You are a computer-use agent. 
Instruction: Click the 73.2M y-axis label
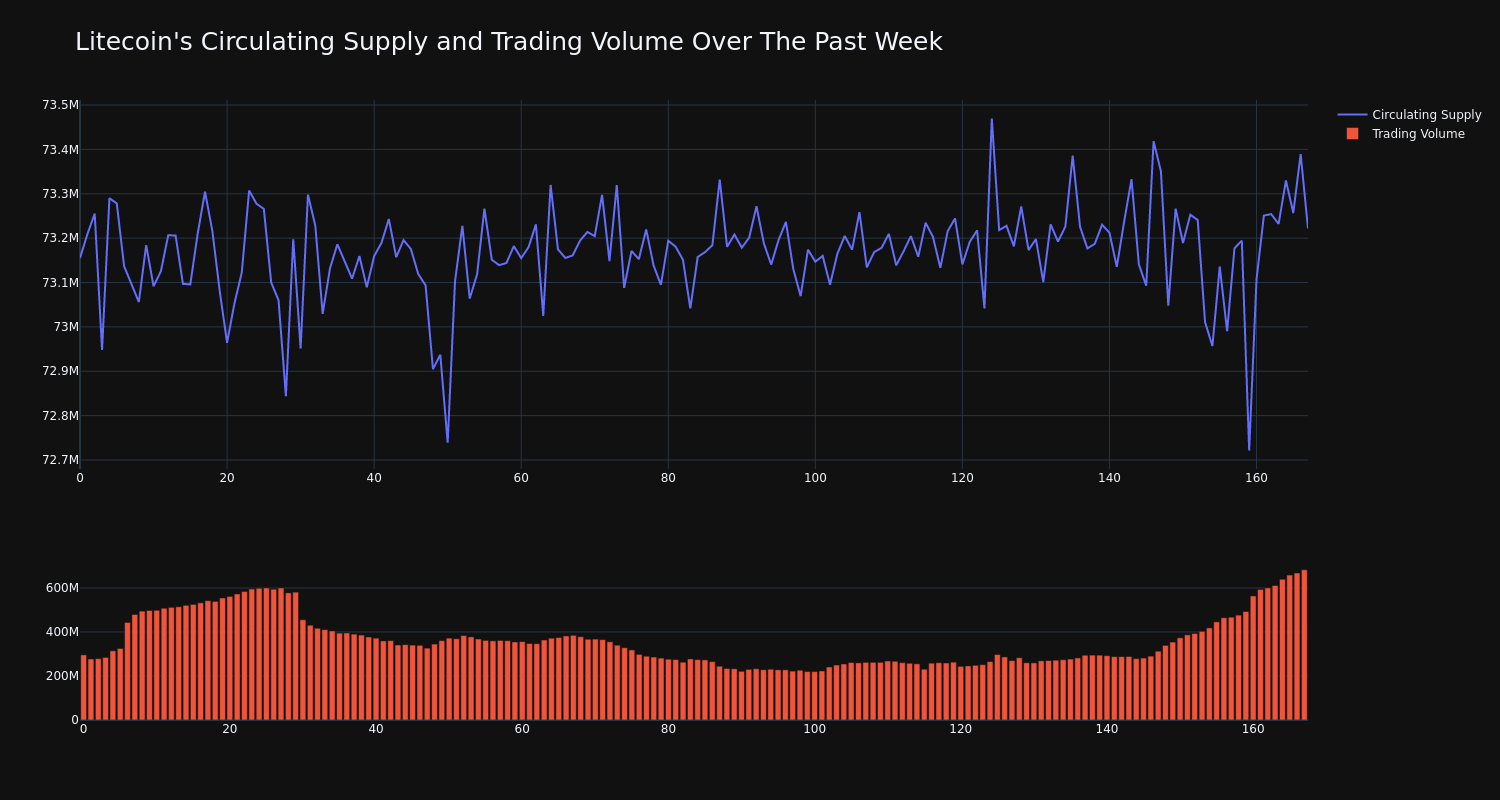tap(60, 238)
